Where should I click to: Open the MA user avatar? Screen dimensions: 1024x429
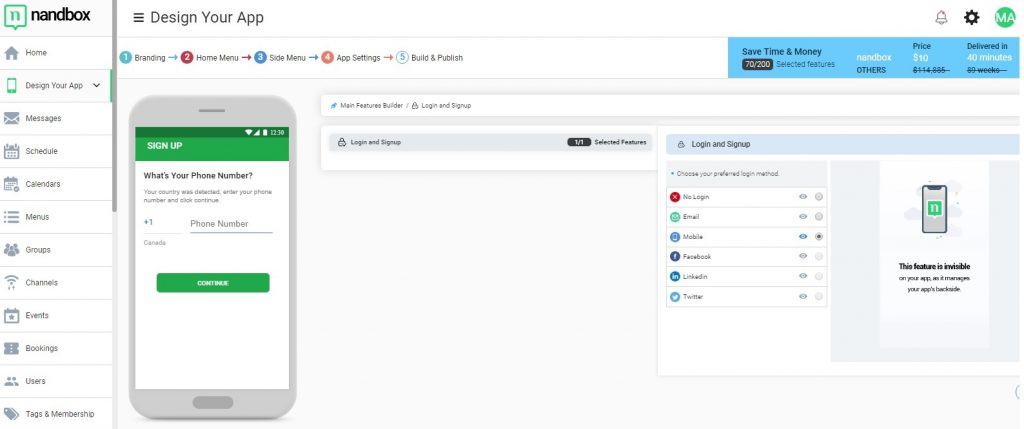tap(1004, 18)
